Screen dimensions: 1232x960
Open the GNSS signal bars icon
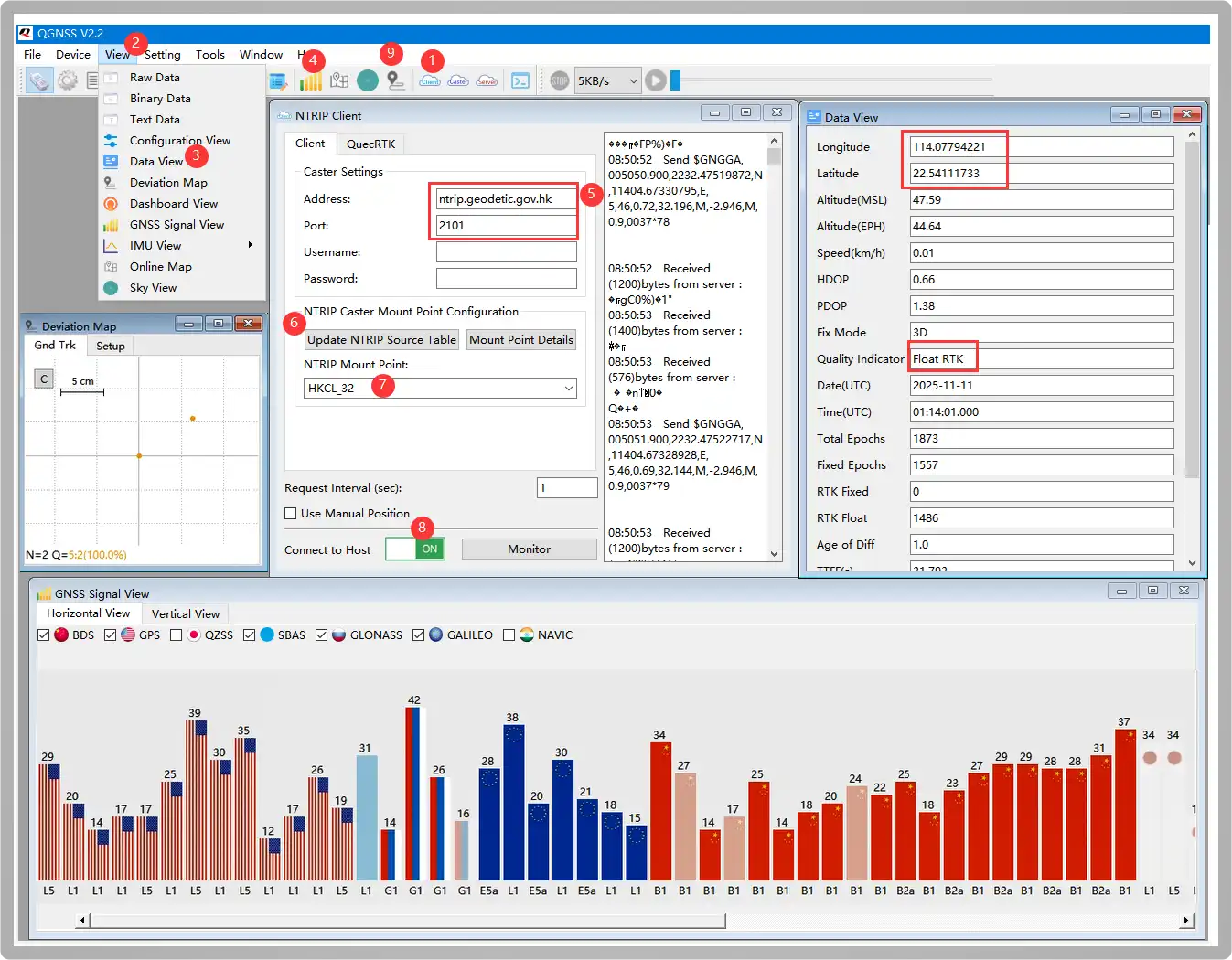pos(311,81)
